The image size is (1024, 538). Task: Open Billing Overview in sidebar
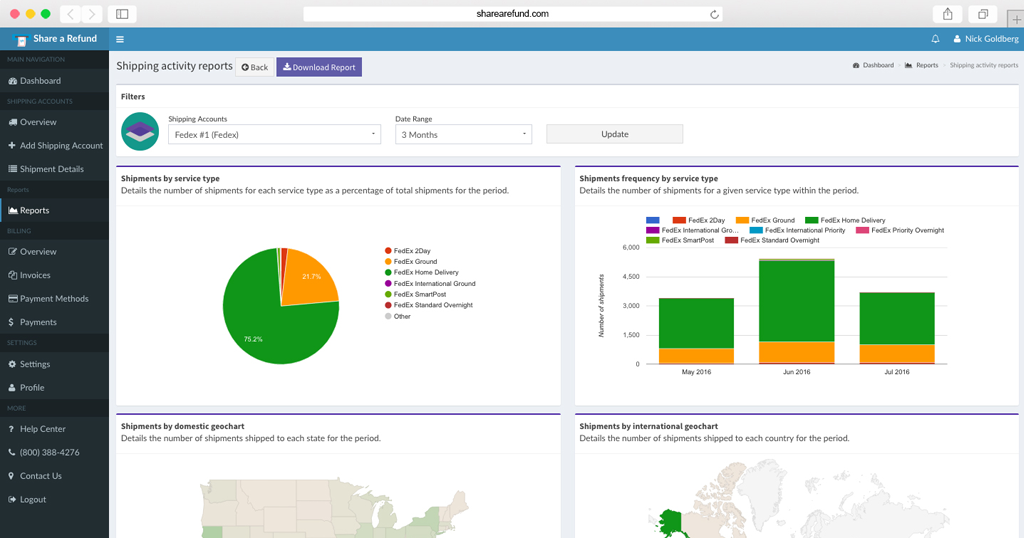pyautogui.click(x=55, y=252)
